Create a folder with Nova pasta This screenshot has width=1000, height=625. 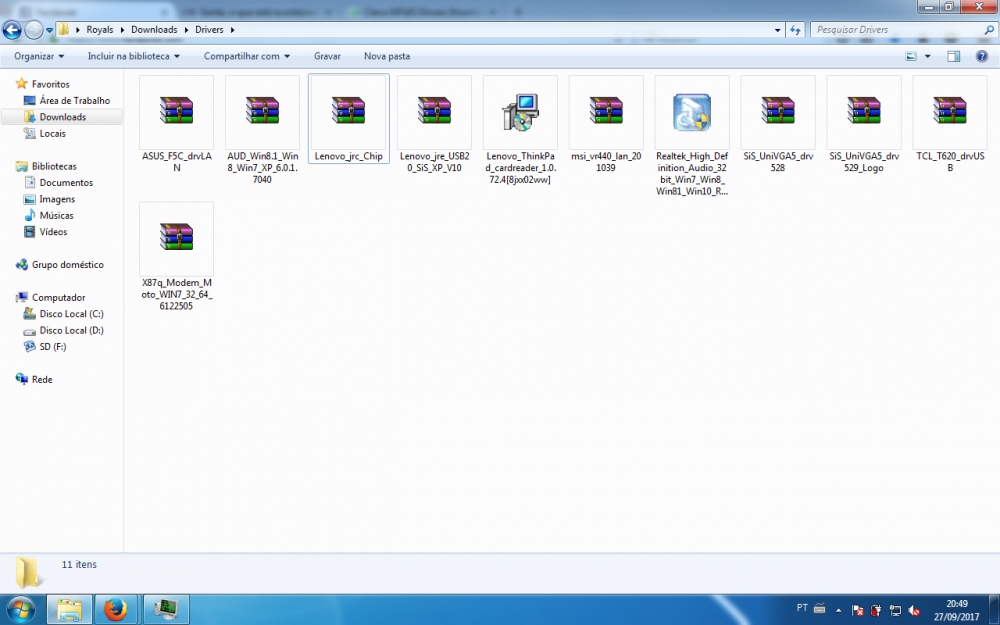387,56
